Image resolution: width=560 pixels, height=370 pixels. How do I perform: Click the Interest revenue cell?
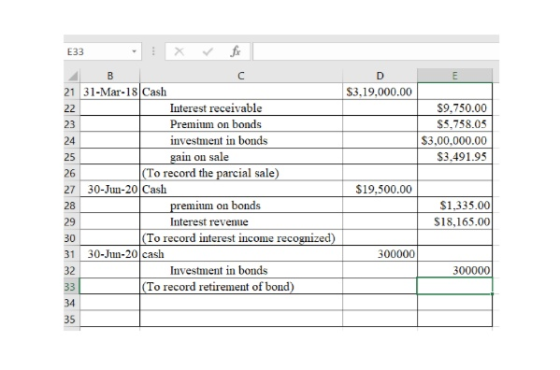coord(241,221)
